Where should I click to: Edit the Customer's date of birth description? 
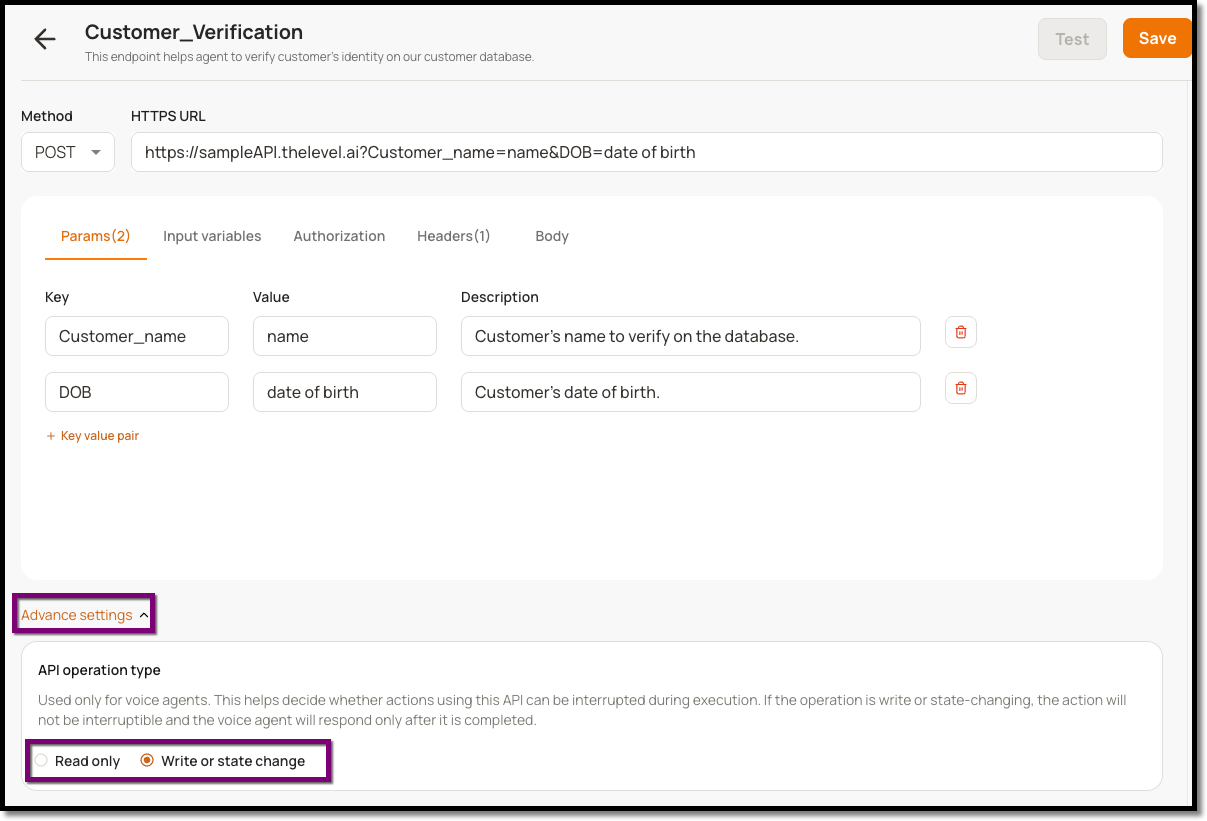(691, 392)
